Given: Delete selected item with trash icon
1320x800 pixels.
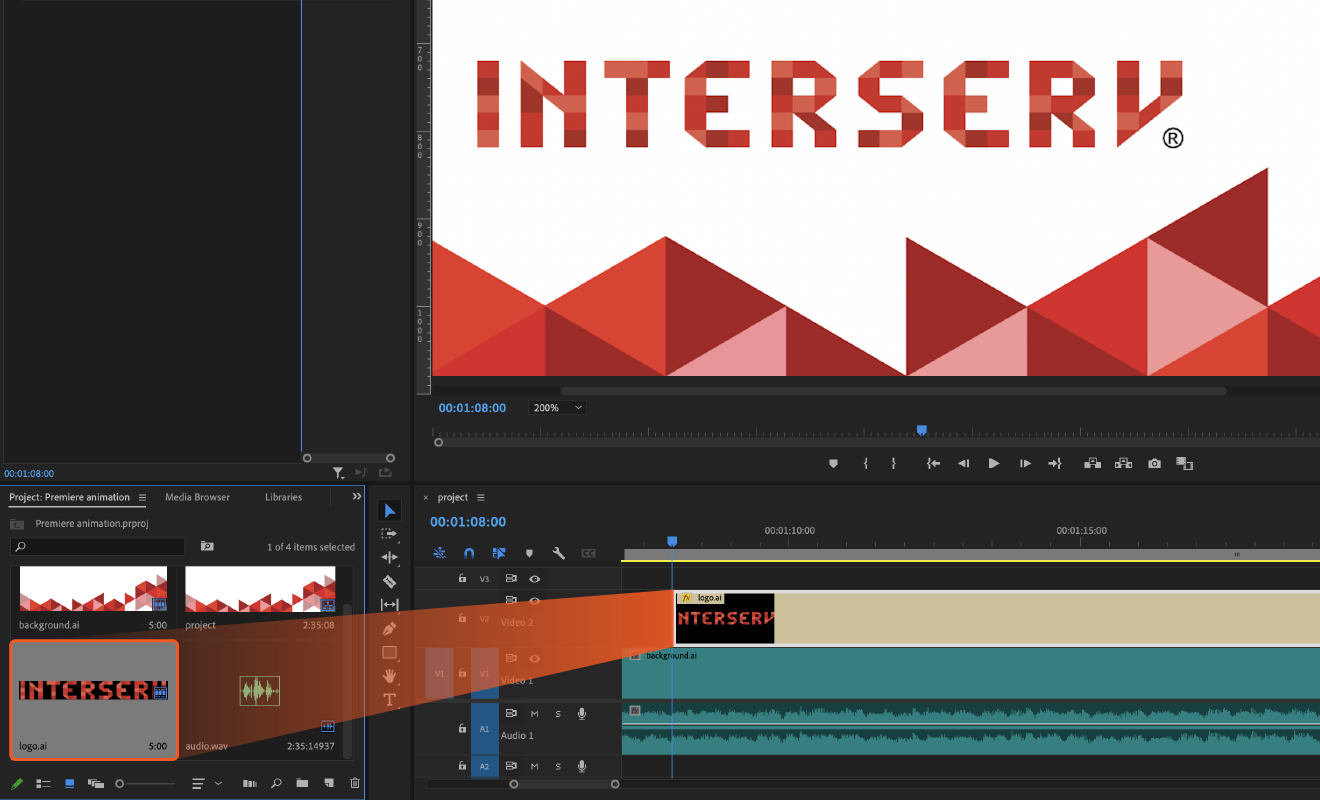Looking at the screenshot, I should click(354, 783).
